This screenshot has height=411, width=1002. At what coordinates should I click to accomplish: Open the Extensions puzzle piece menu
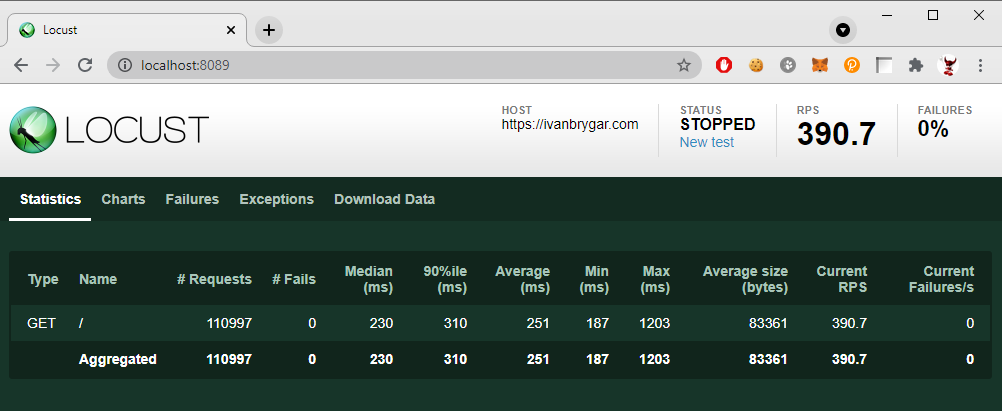pos(915,65)
